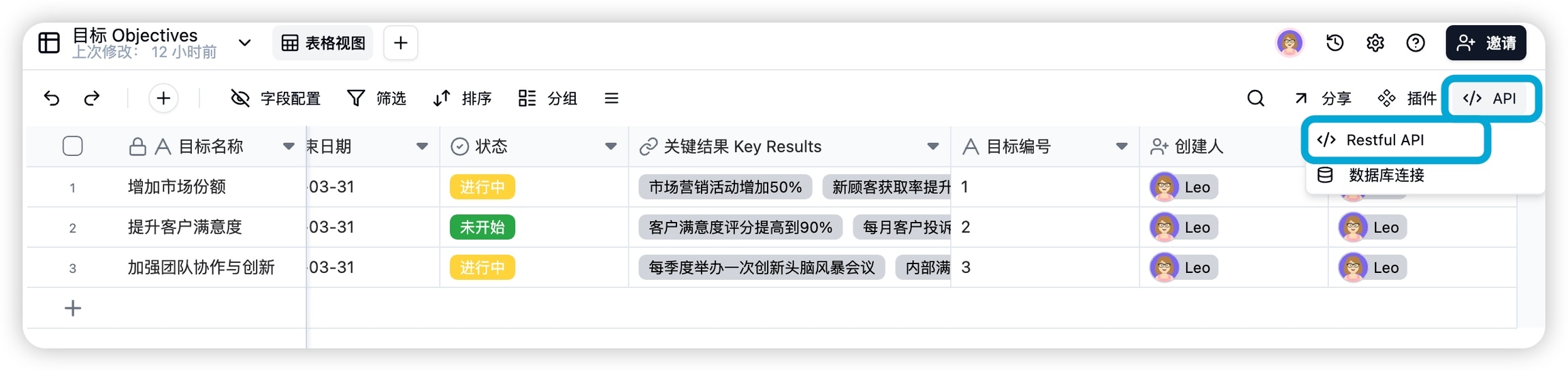This screenshot has width=1568, height=371.
Task: Add a new row with plus below table
Action: (73, 308)
